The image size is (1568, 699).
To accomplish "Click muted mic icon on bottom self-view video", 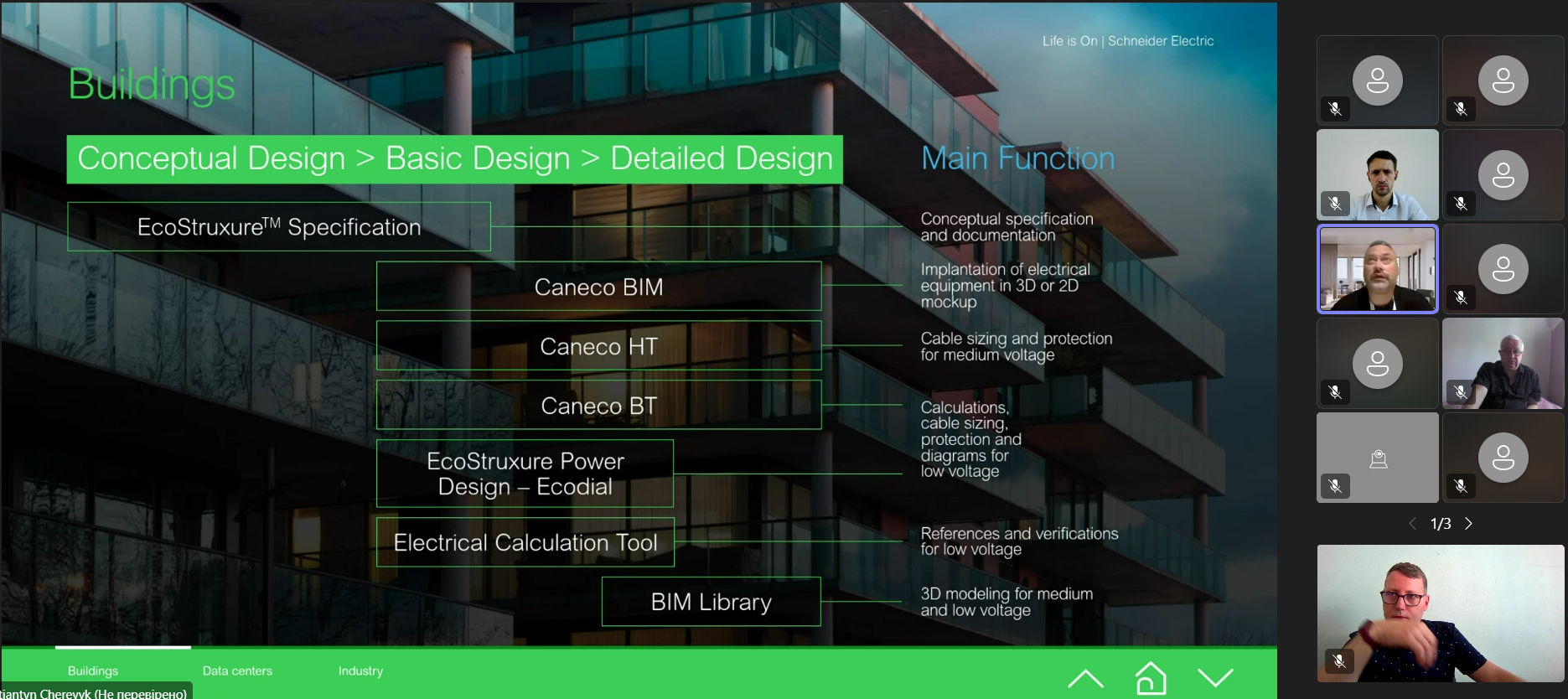I will pyautogui.click(x=1339, y=661).
